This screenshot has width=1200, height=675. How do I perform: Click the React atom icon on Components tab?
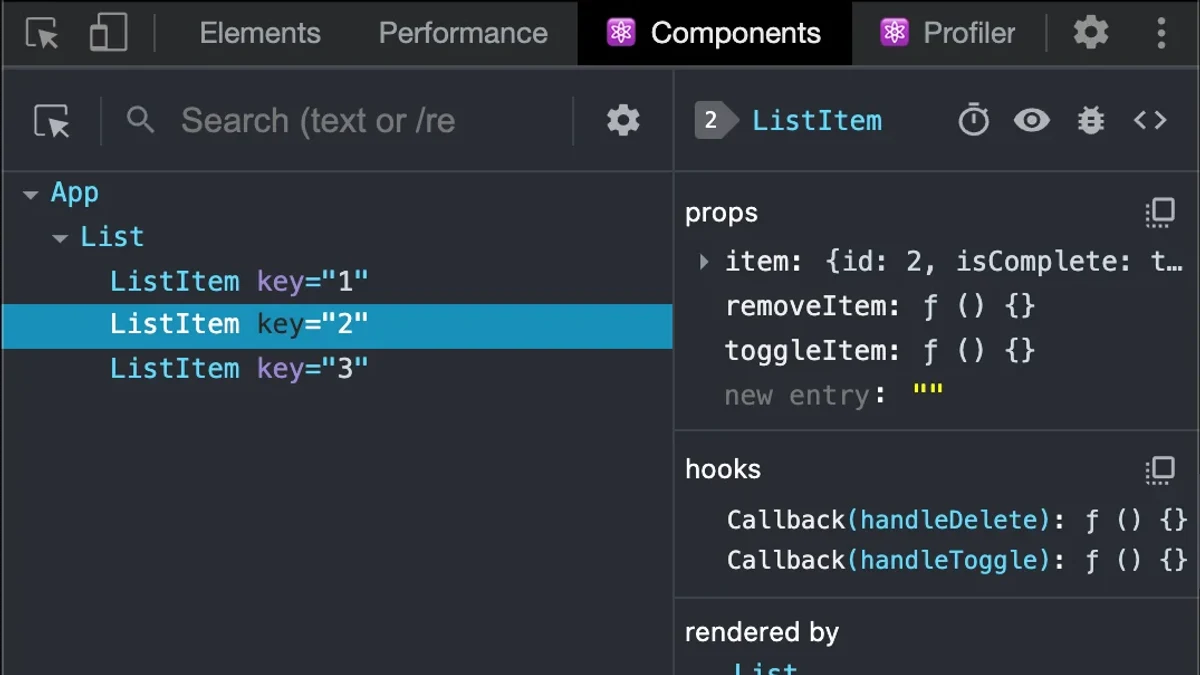click(621, 33)
